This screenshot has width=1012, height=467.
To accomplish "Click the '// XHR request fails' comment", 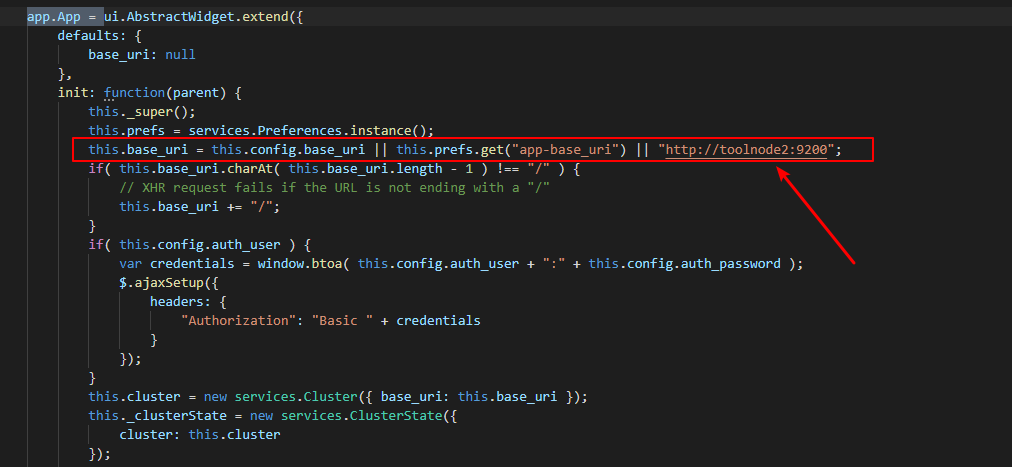I will pos(334,188).
